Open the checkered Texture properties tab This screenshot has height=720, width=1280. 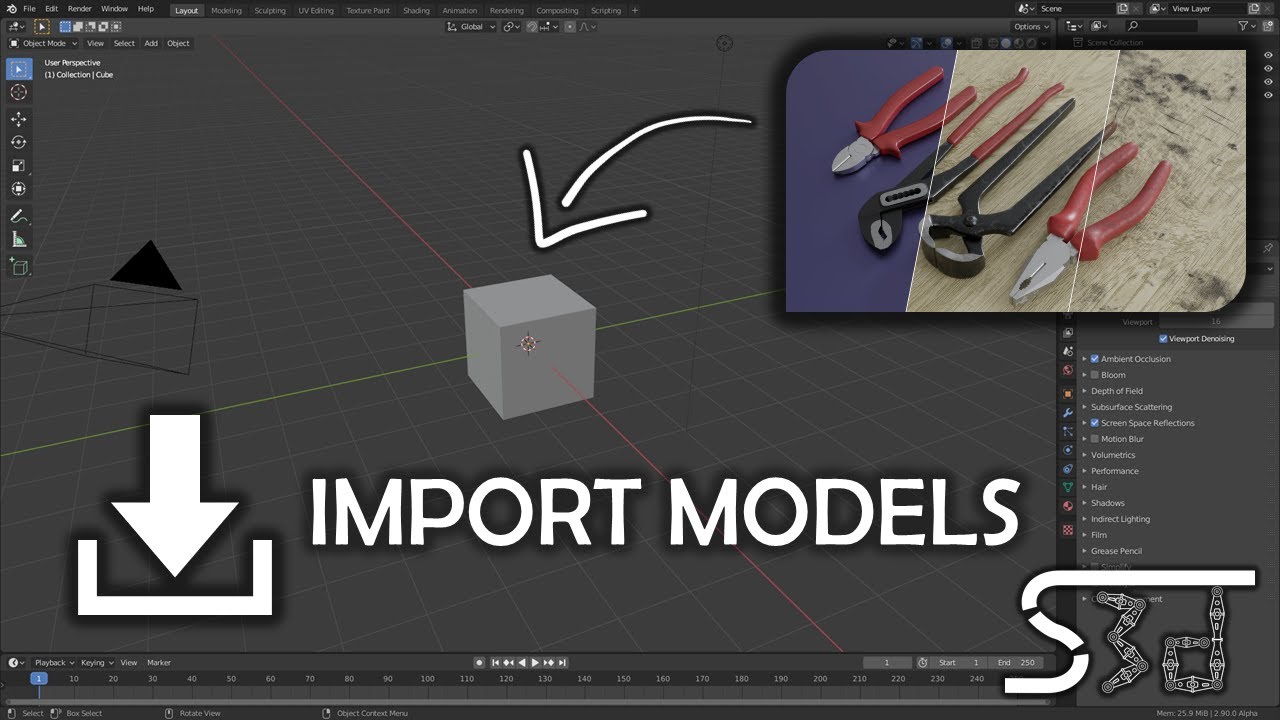click(x=1068, y=529)
